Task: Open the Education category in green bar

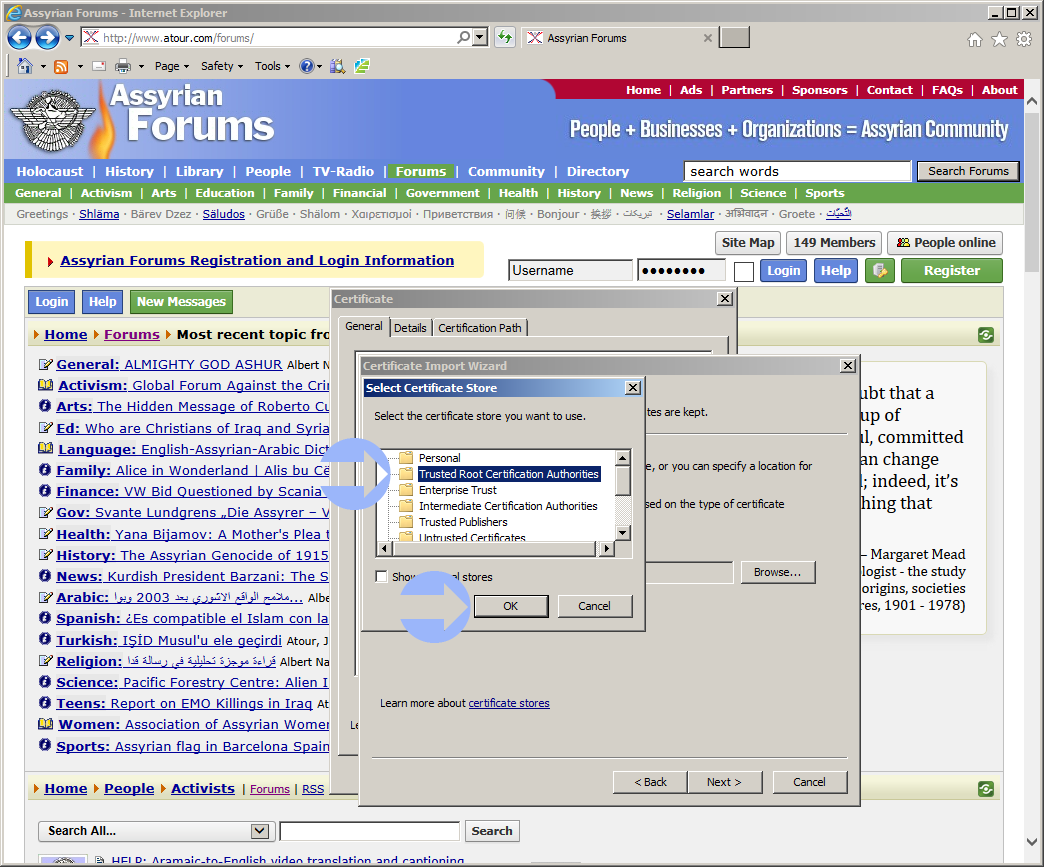Action: (x=224, y=193)
